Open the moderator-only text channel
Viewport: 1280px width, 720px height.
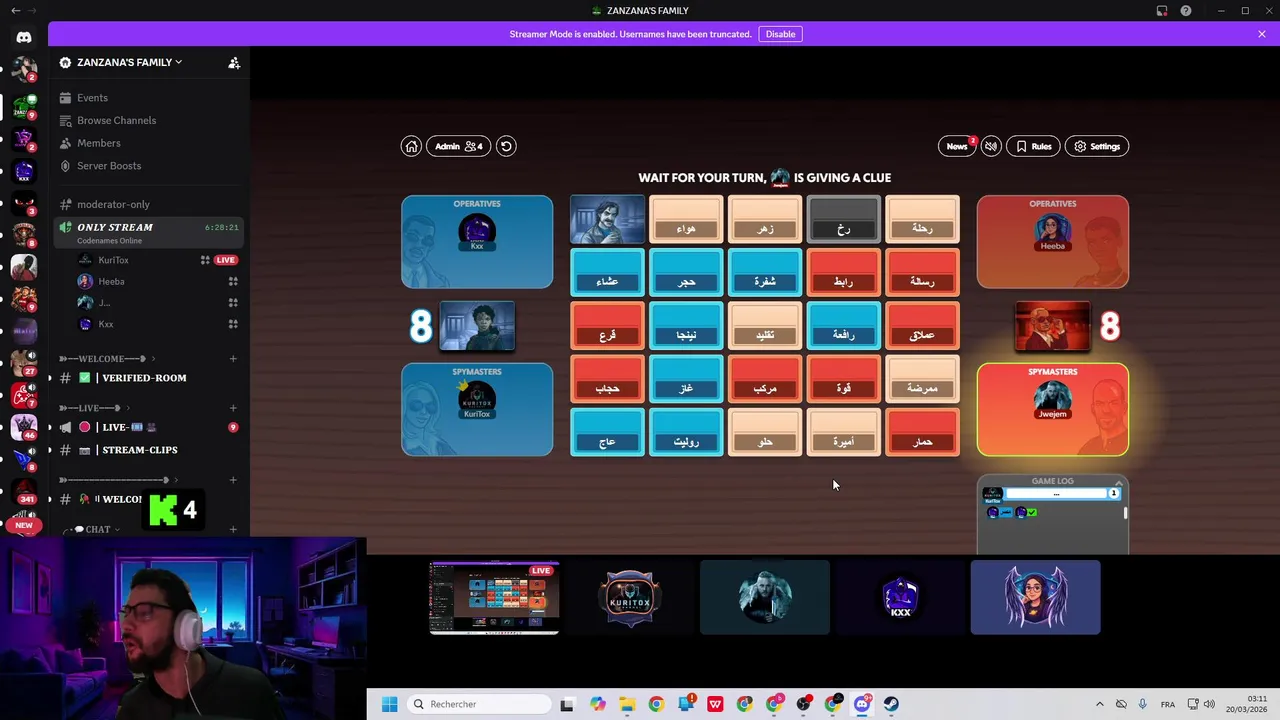pyautogui.click(x=150, y=204)
